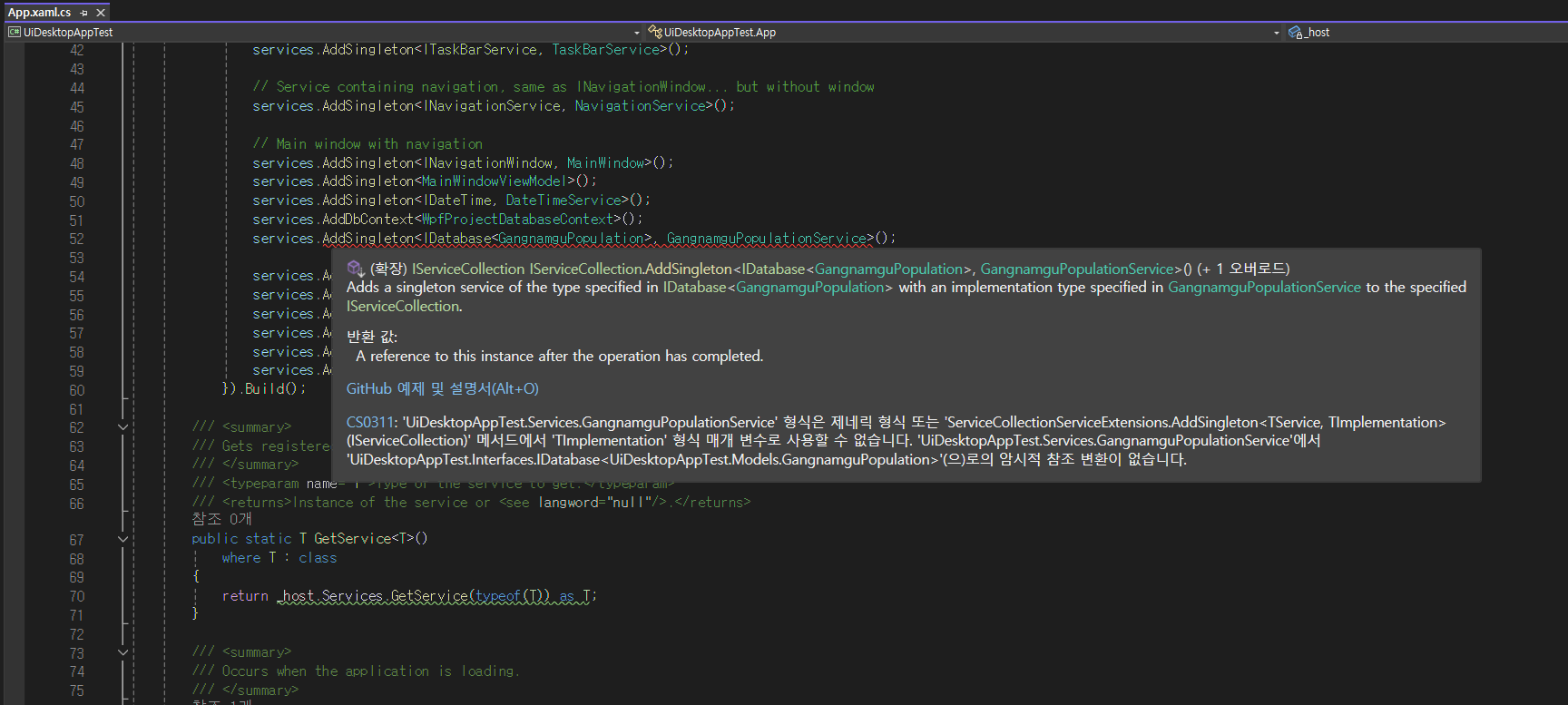Pin the App.xaml.cs tab
Viewport: 1568px width, 705px height.
[x=83, y=13]
